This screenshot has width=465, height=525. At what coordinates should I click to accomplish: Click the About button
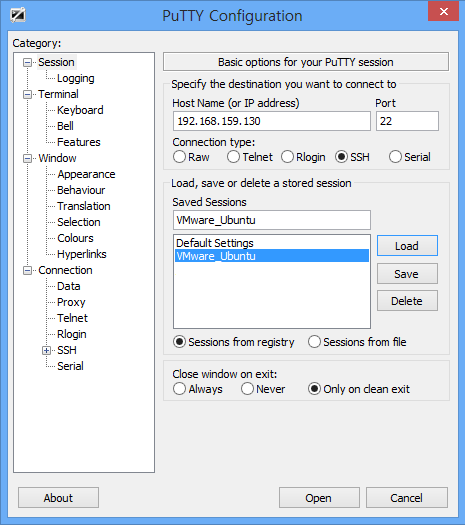point(58,498)
